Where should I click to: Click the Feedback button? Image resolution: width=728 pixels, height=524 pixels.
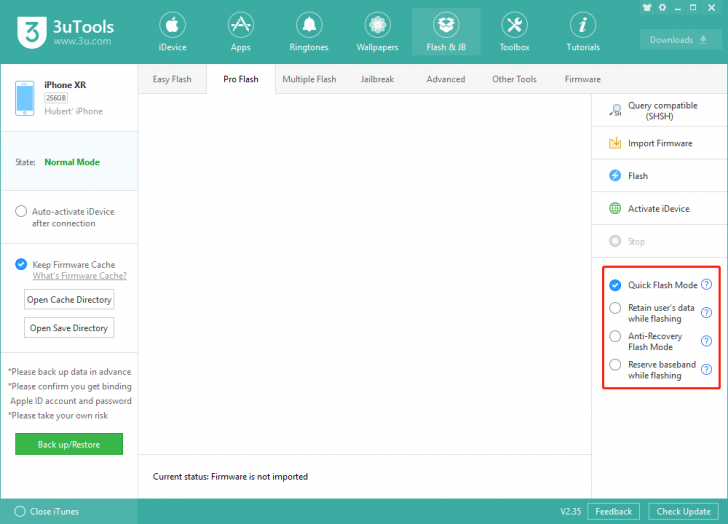[x=613, y=511]
